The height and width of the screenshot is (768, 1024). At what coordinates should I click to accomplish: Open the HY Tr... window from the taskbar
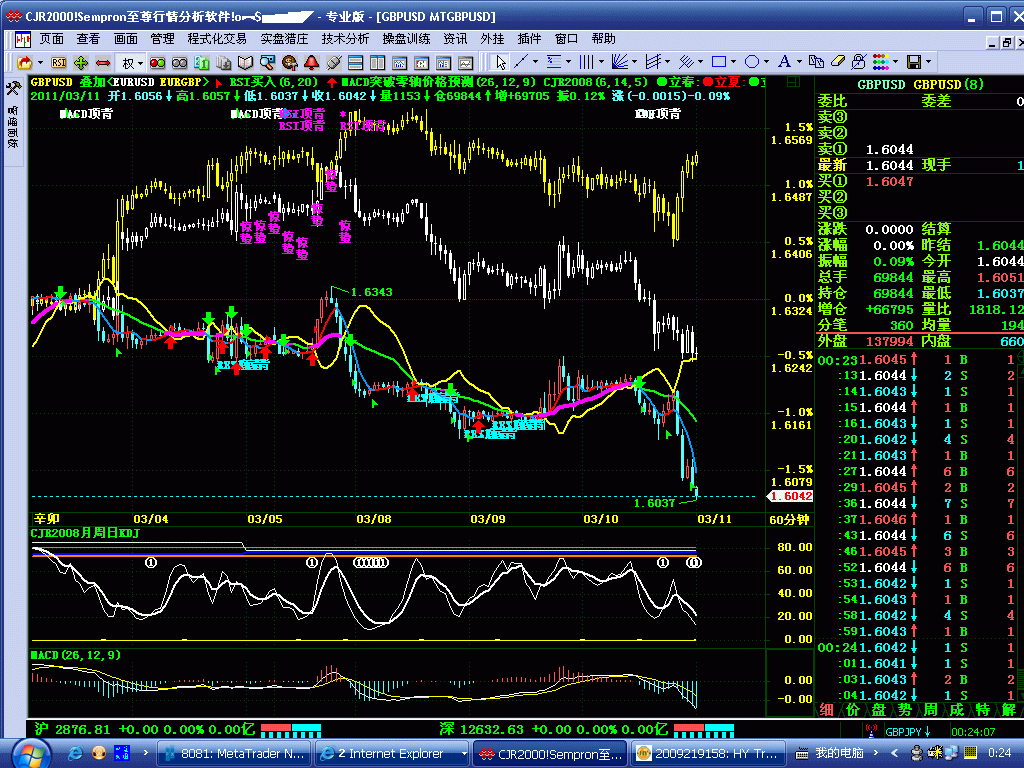(707, 754)
